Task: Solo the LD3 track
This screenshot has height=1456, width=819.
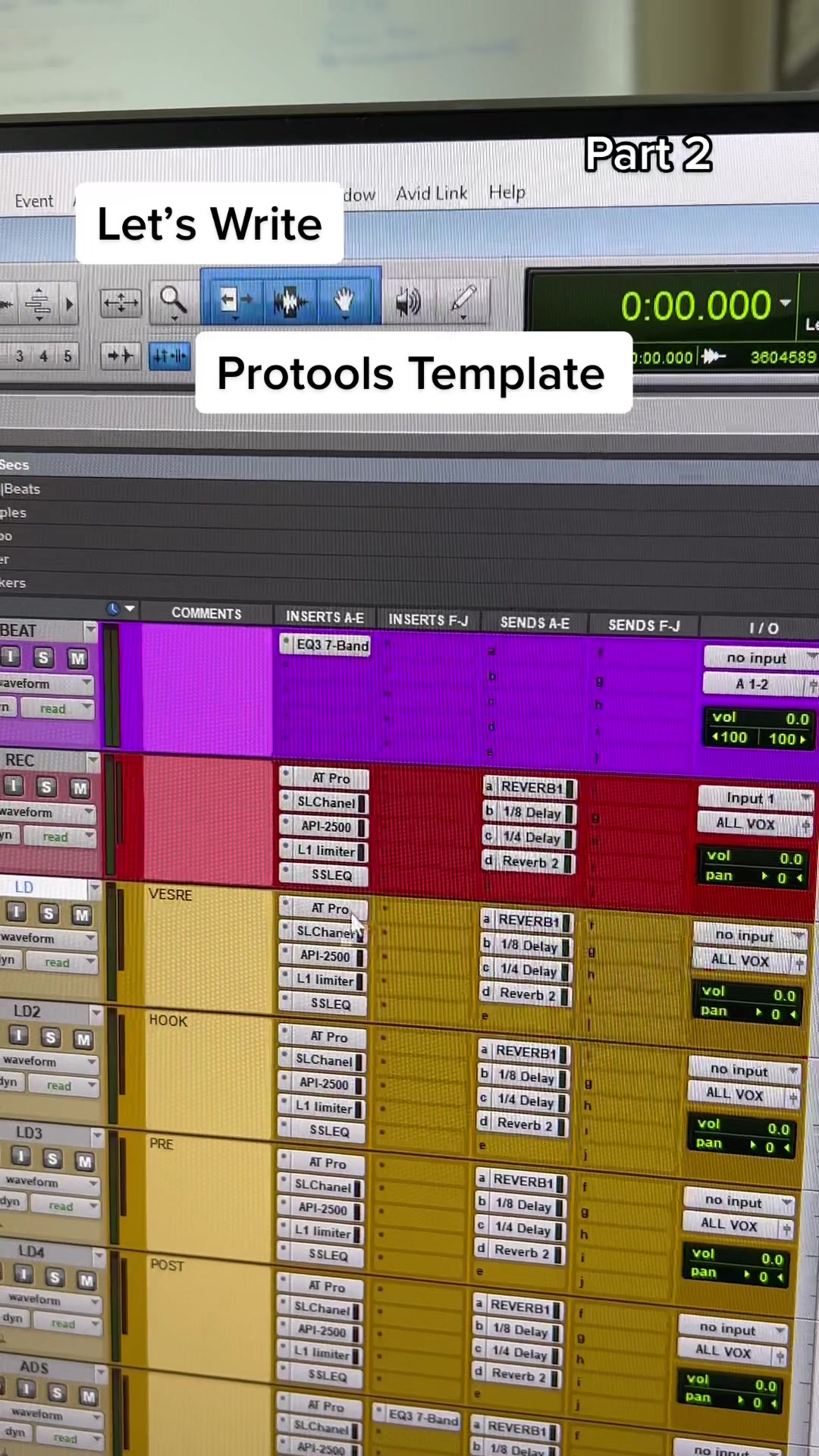Action: pyautogui.click(x=52, y=1159)
